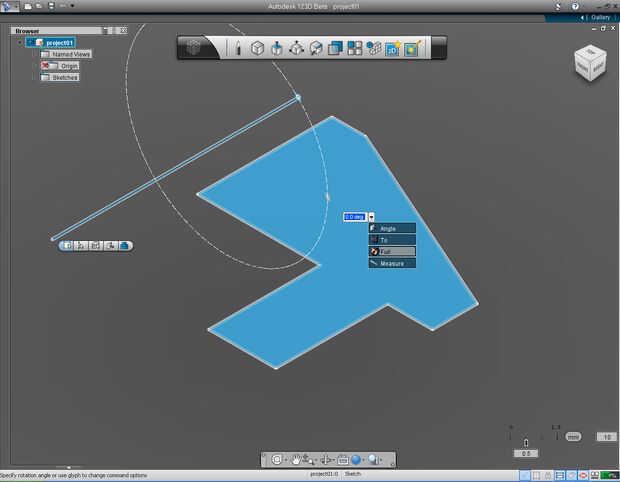Click the revolve axis line endpoint handle
The image size is (620, 482).
(298, 97)
